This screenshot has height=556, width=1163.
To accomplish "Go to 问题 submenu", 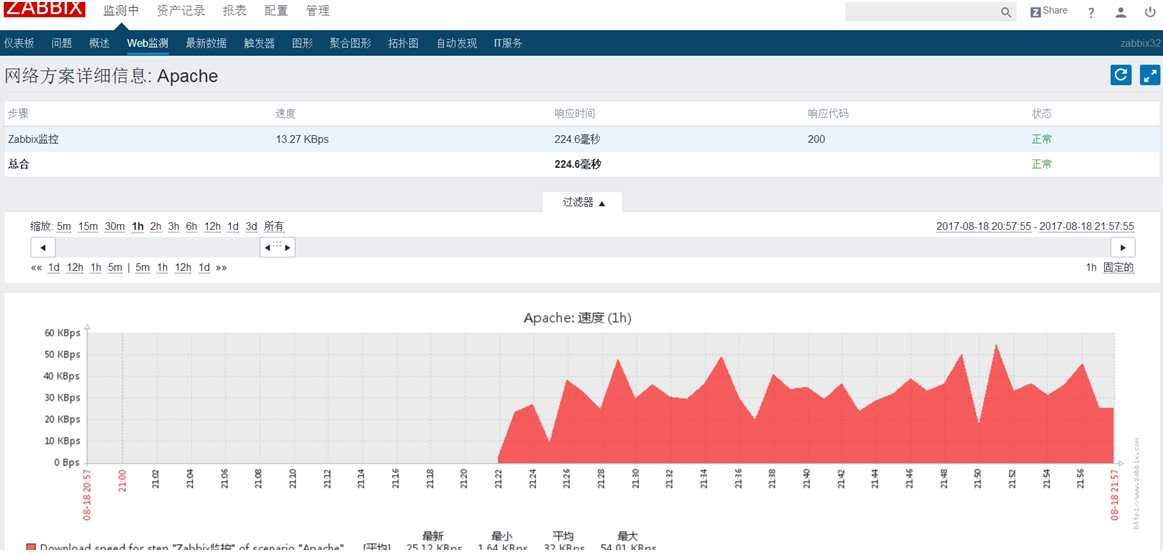I will click(x=62, y=43).
